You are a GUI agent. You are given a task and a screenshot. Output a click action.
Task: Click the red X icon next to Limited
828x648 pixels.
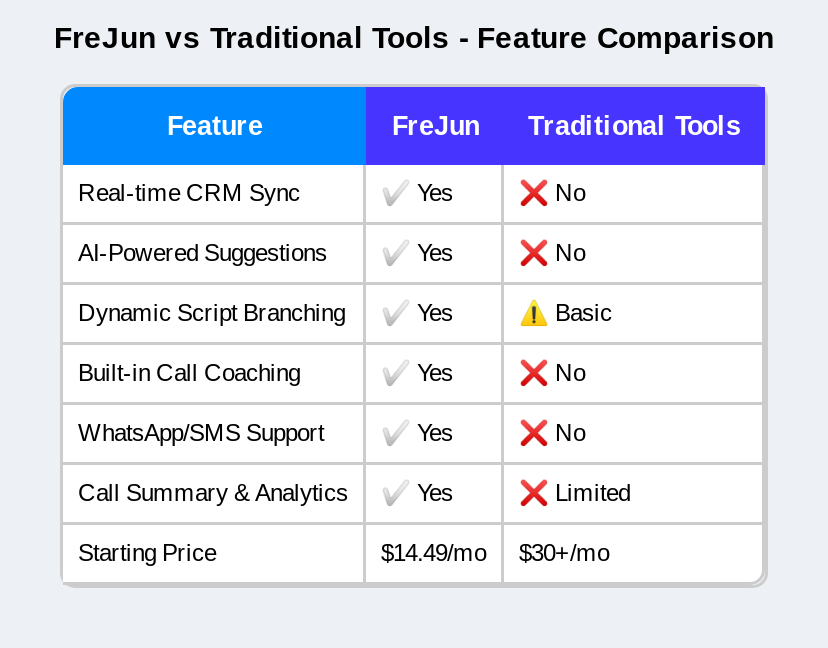[534, 493]
